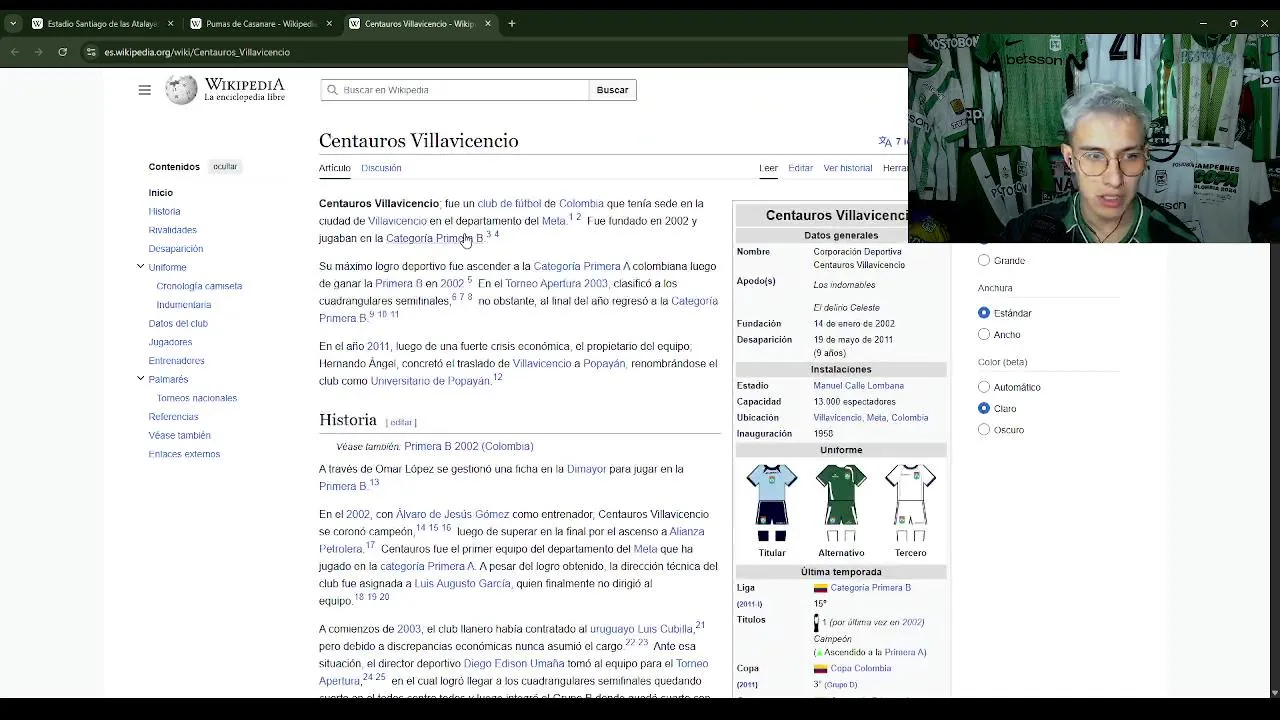Select the Grande text size option

[984, 260]
